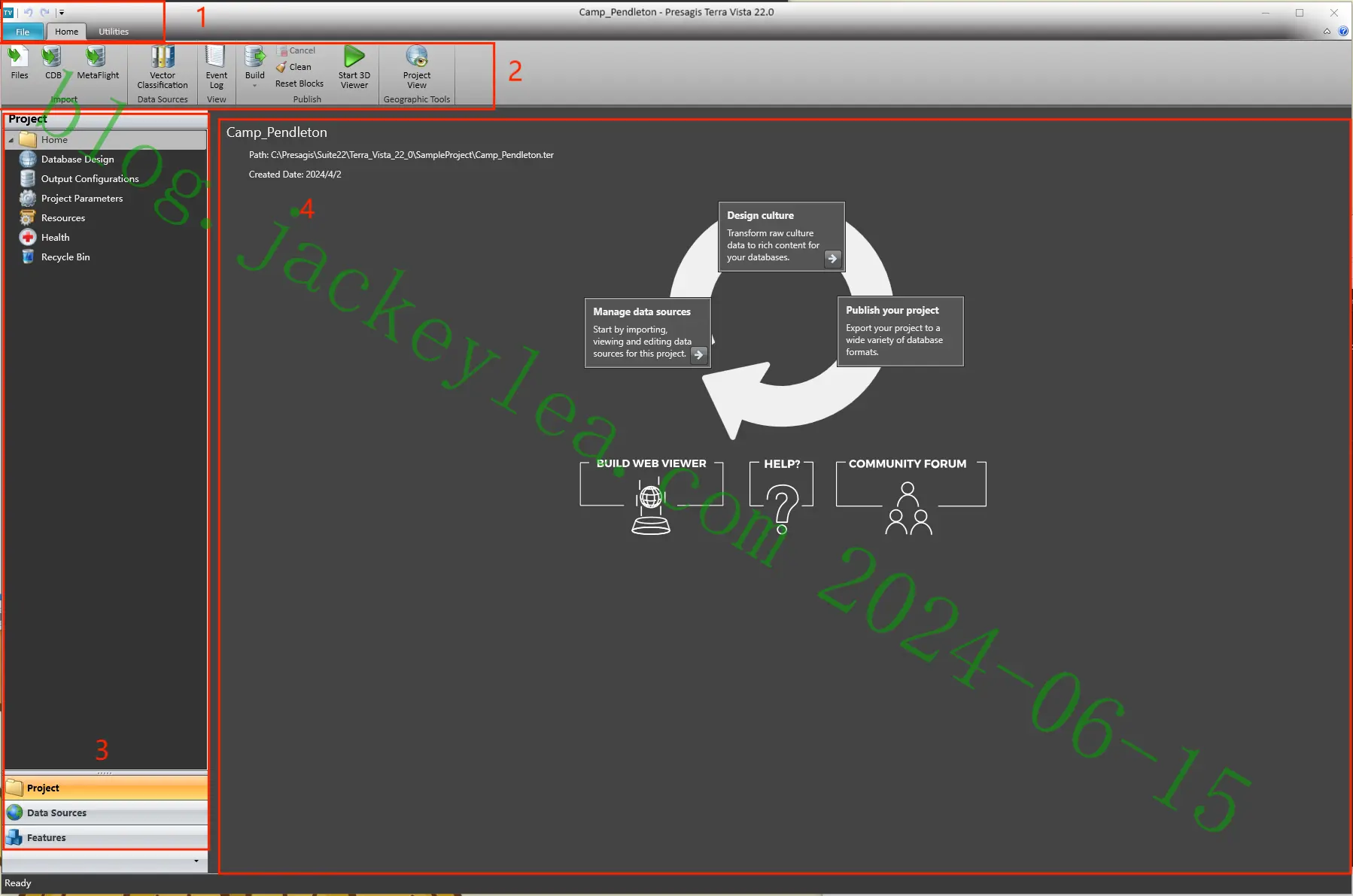This screenshot has width=1353, height=896.
Task: Open the Help? question mark link
Action: coord(782,496)
